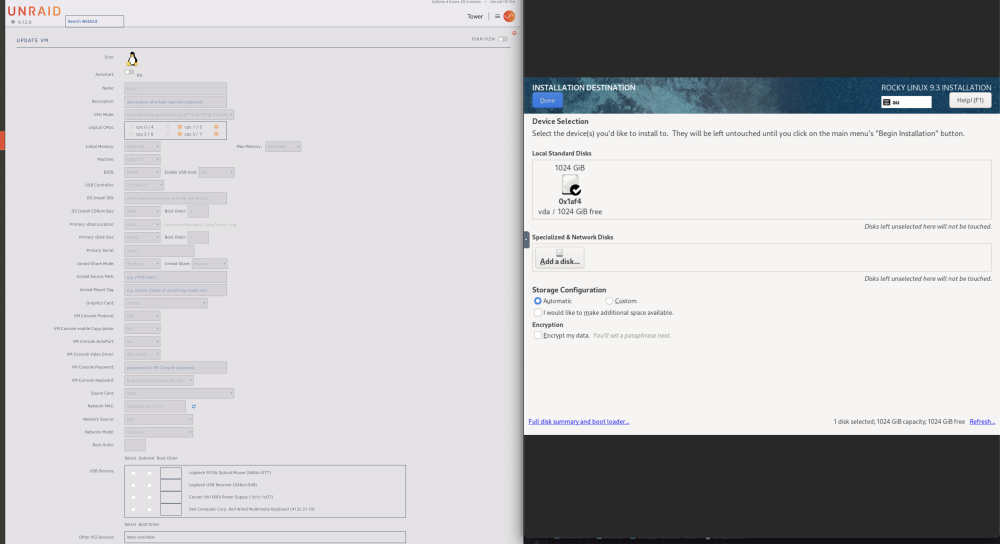Click the 'Tower' server name text
This screenshot has width=1000, height=544.
475,17
